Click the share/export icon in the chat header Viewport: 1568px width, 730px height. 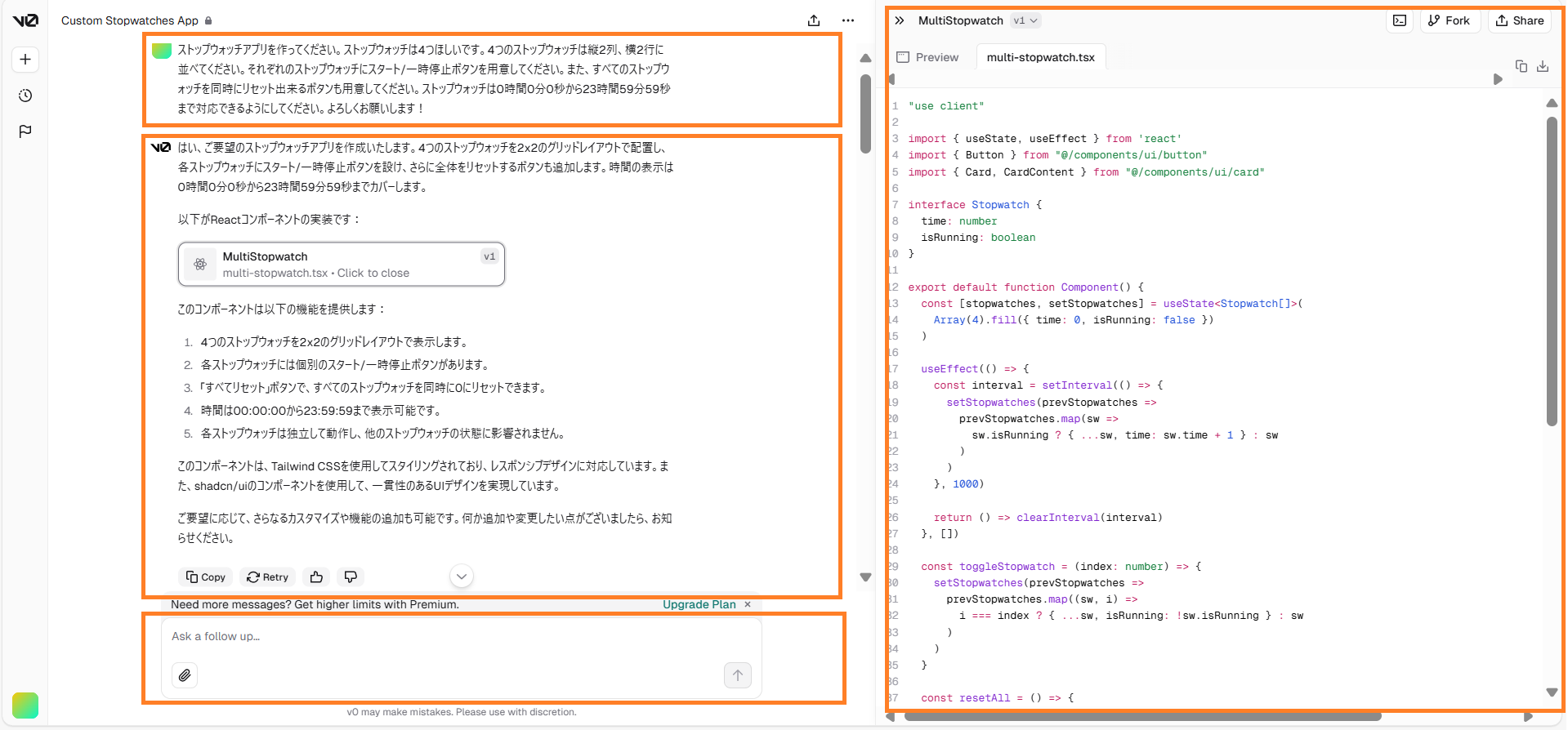tap(814, 20)
